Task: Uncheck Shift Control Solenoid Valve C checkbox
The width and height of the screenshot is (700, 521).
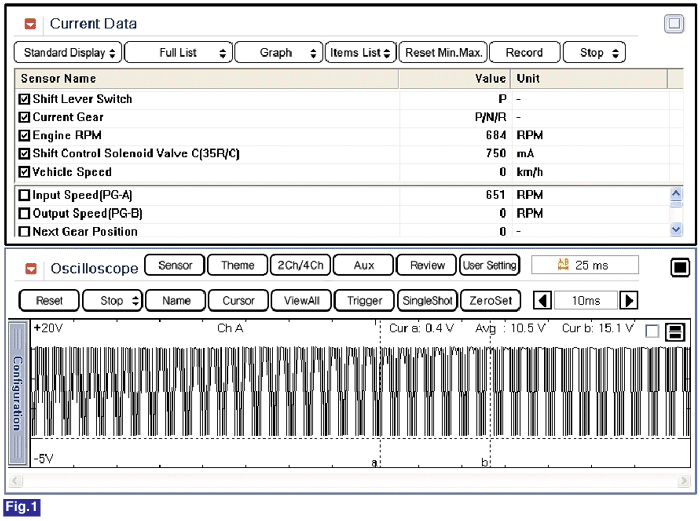Action: [25, 154]
